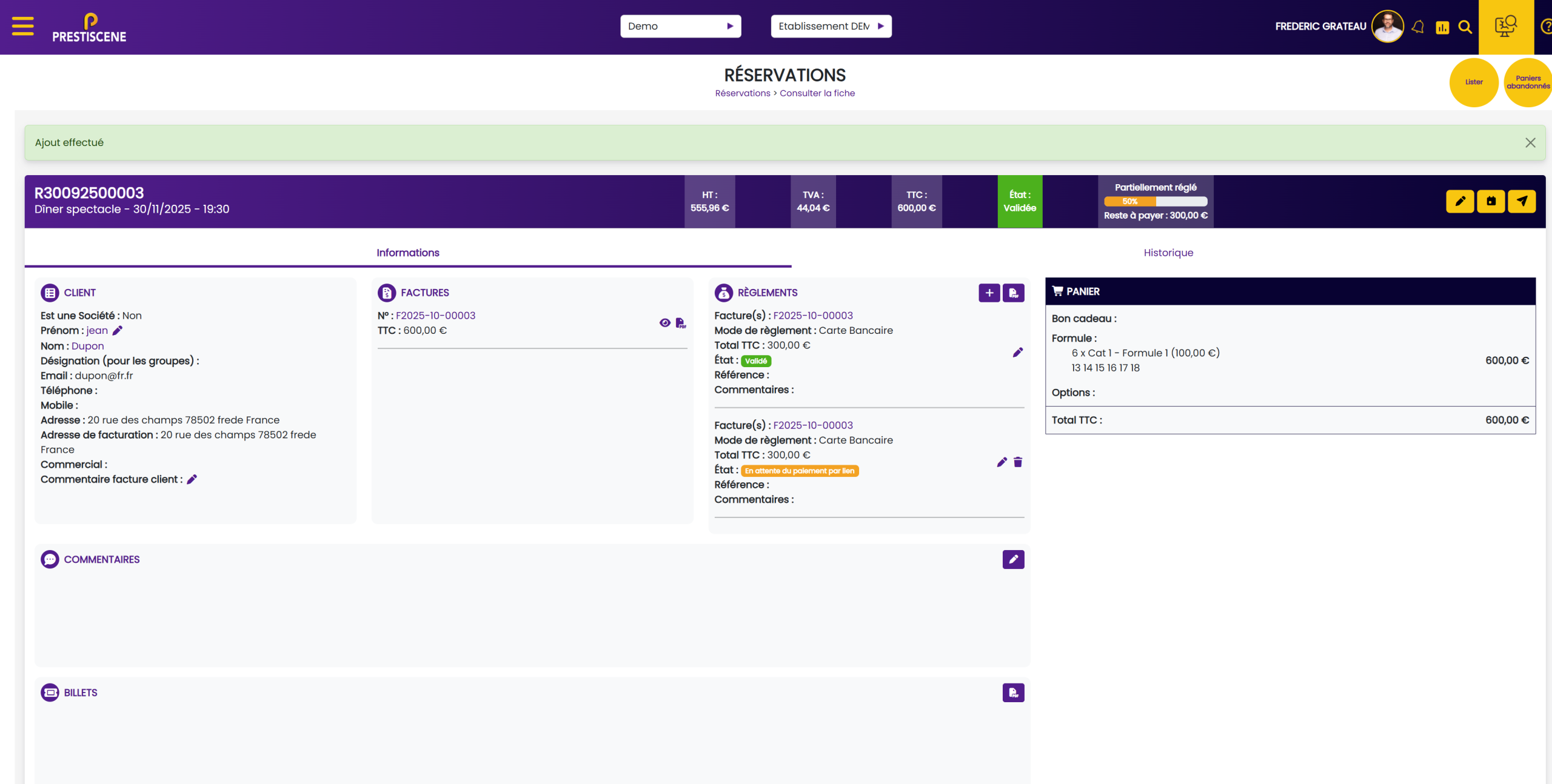Delete the pending payment with the trash icon

coord(1018,462)
